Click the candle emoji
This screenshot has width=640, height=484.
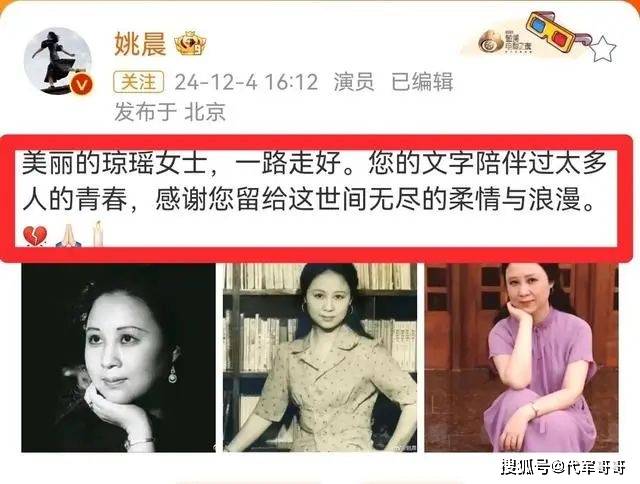point(98,233)
